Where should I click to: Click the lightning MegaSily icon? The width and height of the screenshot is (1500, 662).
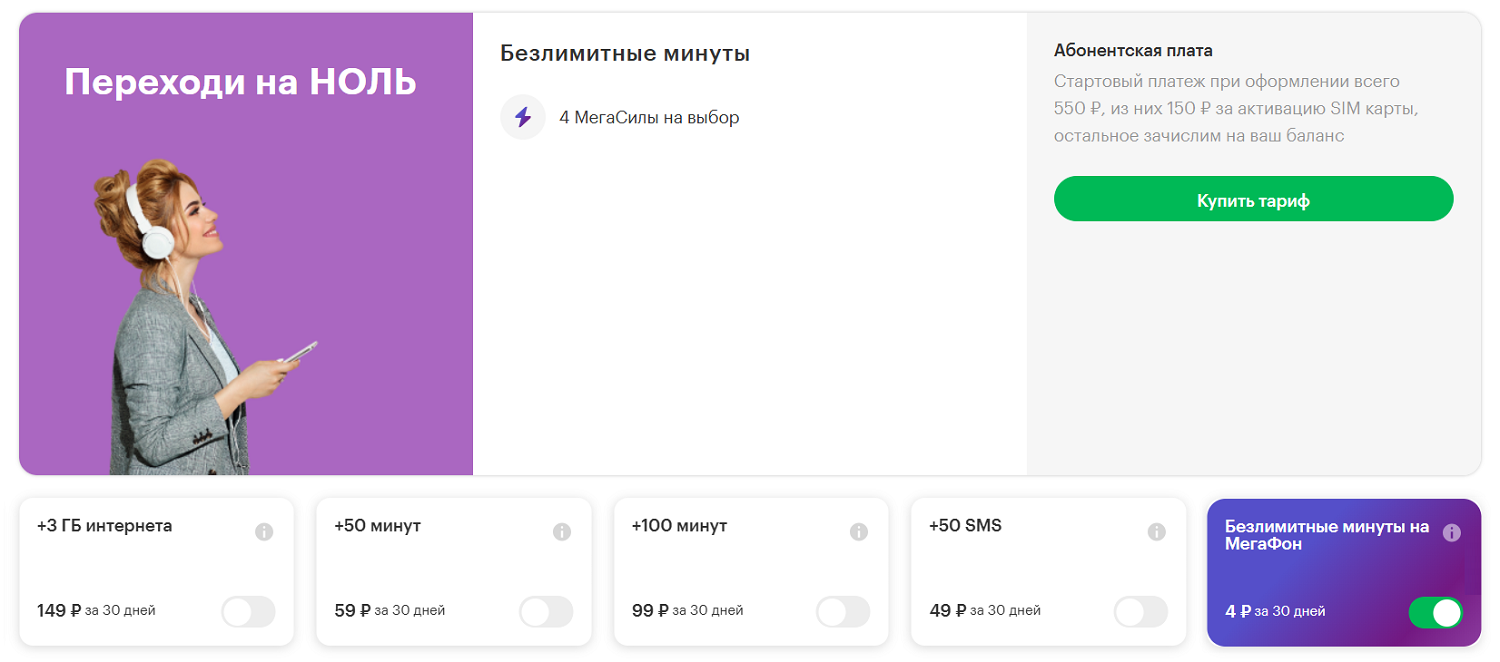tap(523, 117)
